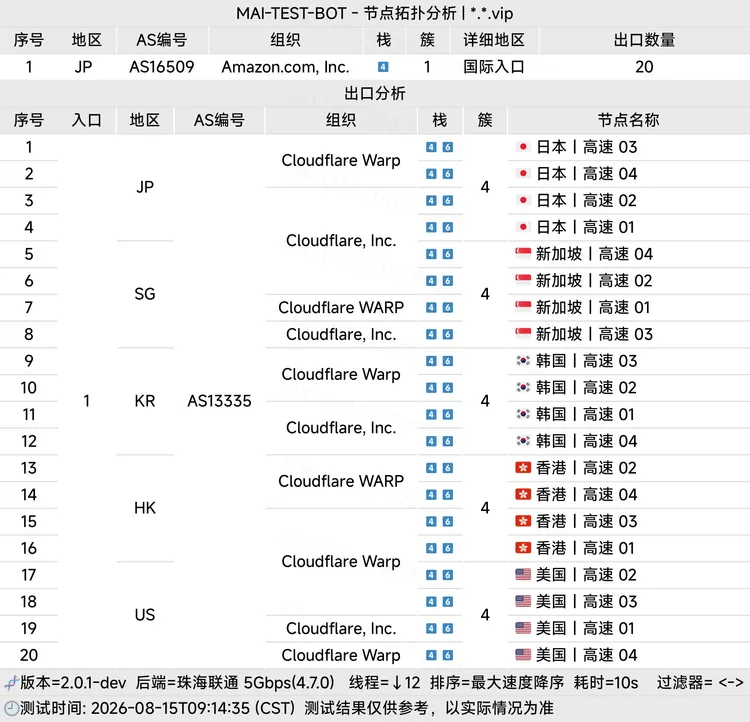Click Cloudflare, Inc. in the 新加坡 | 高速 03 row
Image resolution: width=750 pixels, height=722 pixels.
341,334
